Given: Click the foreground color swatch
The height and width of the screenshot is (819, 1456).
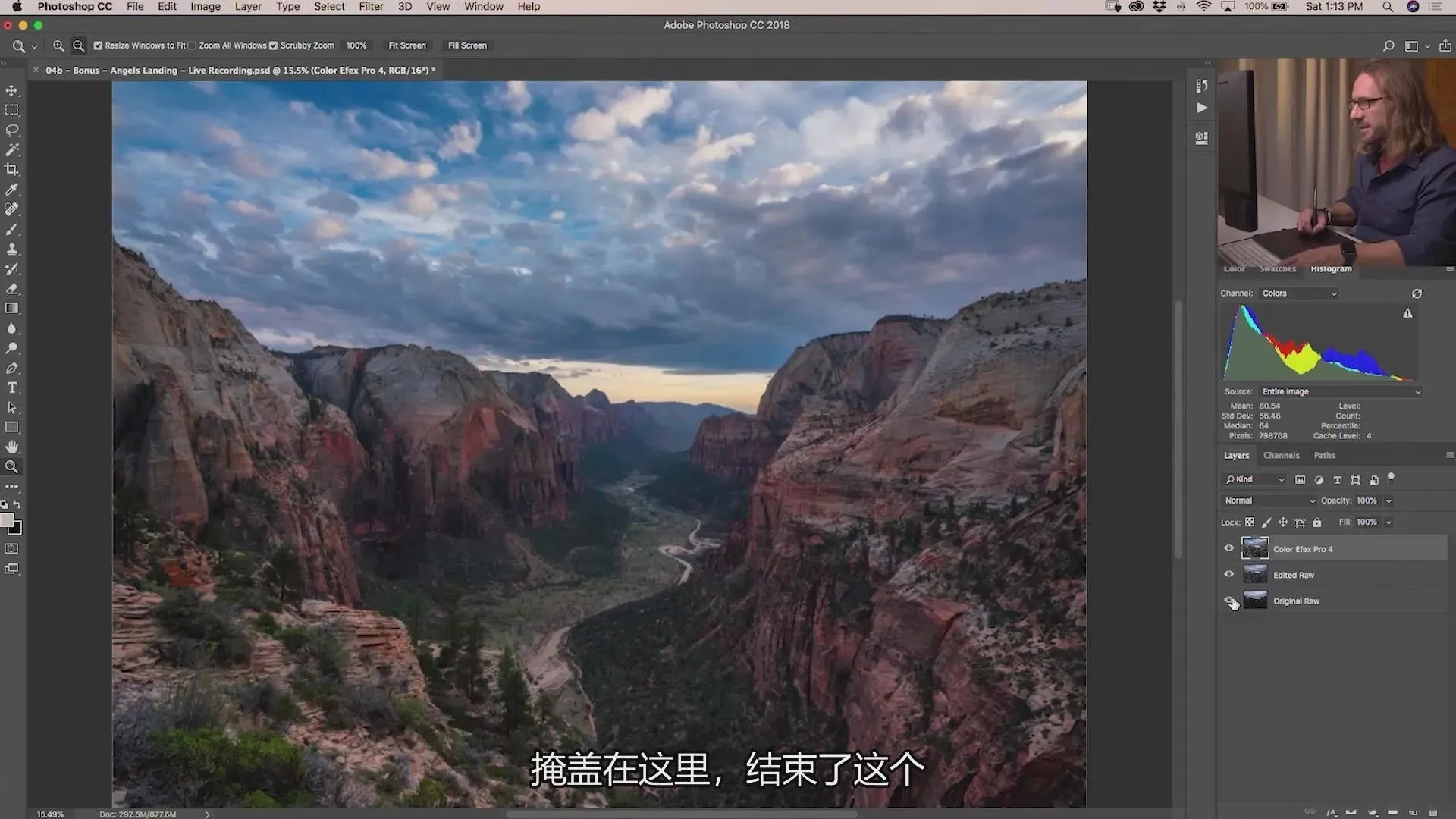Looking at the screenshot, I should [8, 520].
